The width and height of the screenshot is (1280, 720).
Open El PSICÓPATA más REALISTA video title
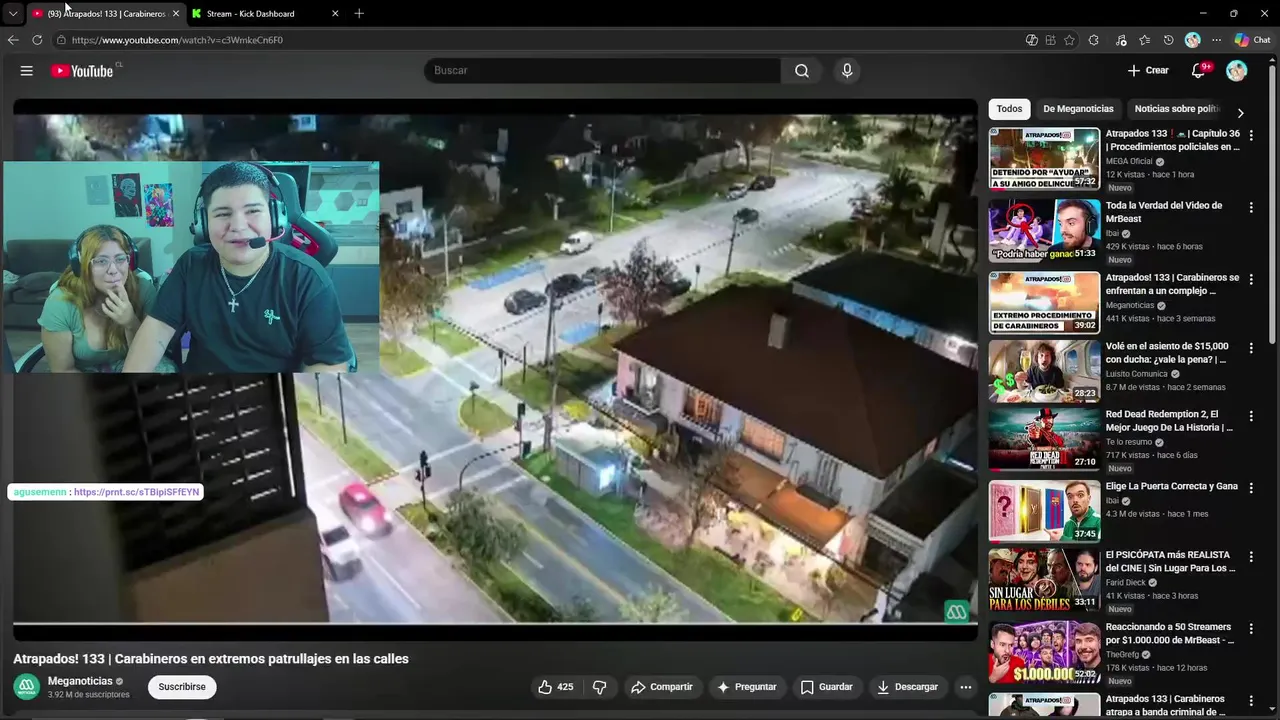click(1170, 561)
